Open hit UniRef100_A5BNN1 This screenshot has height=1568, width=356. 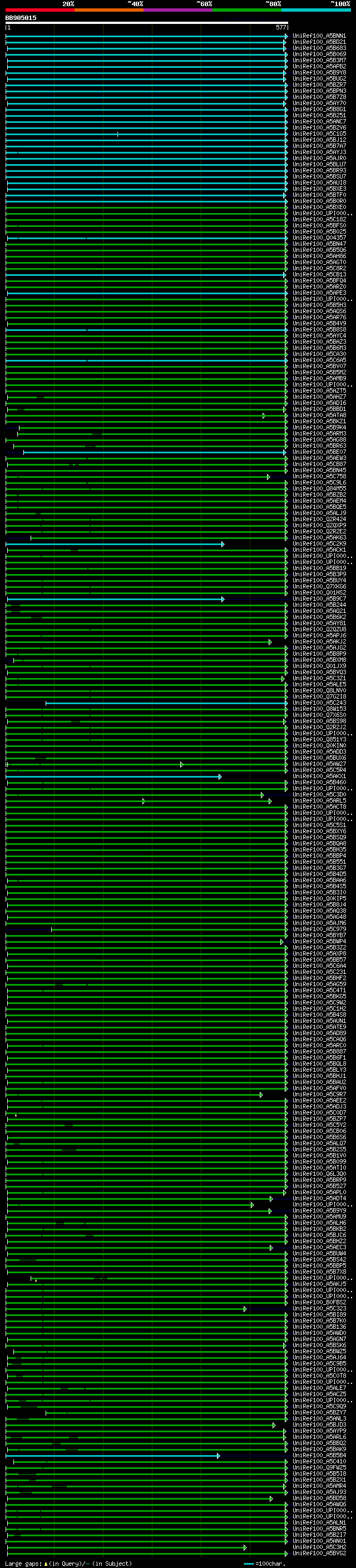tap(319, 36)
